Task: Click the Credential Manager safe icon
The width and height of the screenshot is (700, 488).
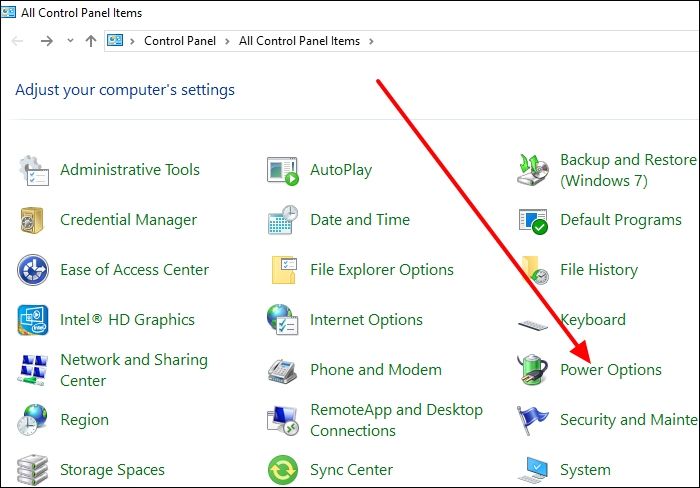Action: point(33,220)
